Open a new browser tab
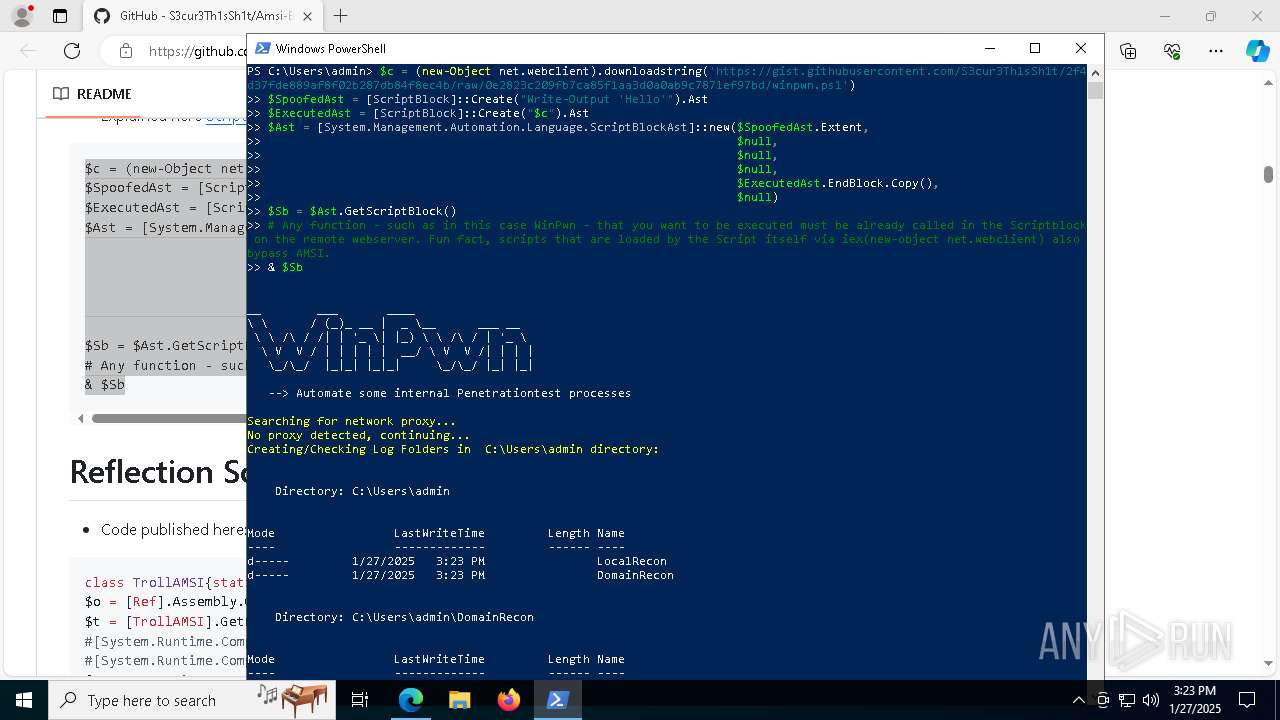1280x720 pixels. (x=341, y=16)
